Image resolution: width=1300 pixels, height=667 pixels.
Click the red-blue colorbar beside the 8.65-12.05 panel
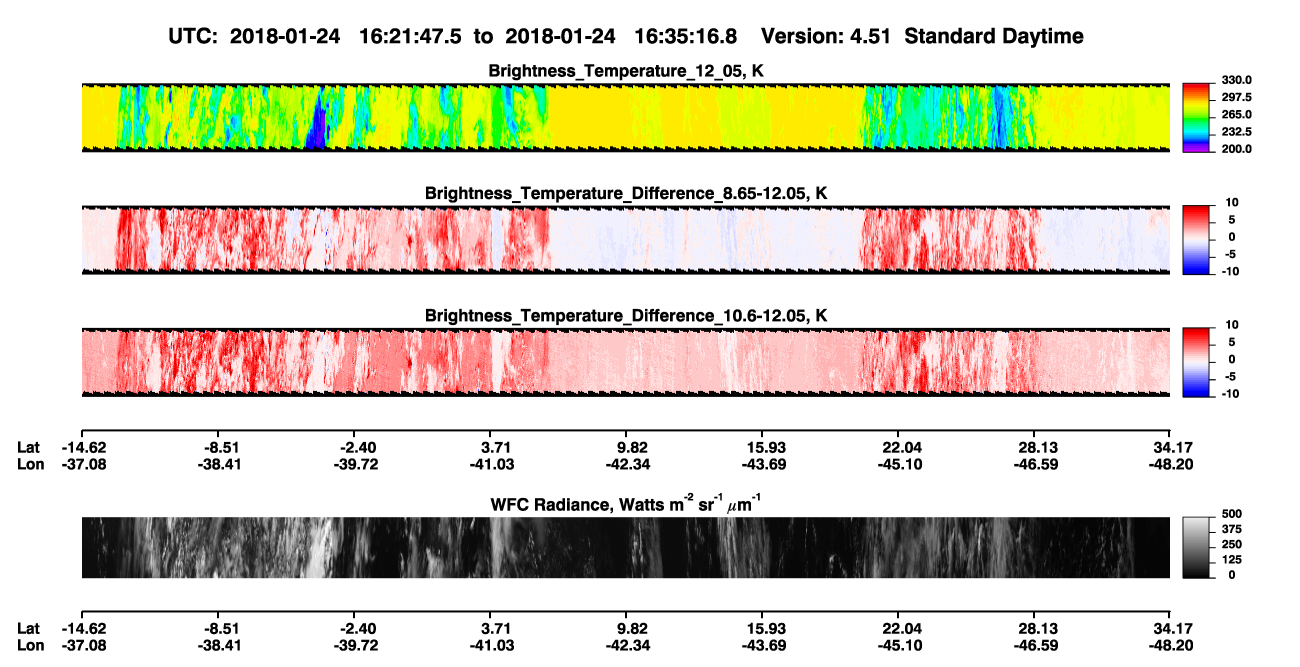coord(1195,240)
